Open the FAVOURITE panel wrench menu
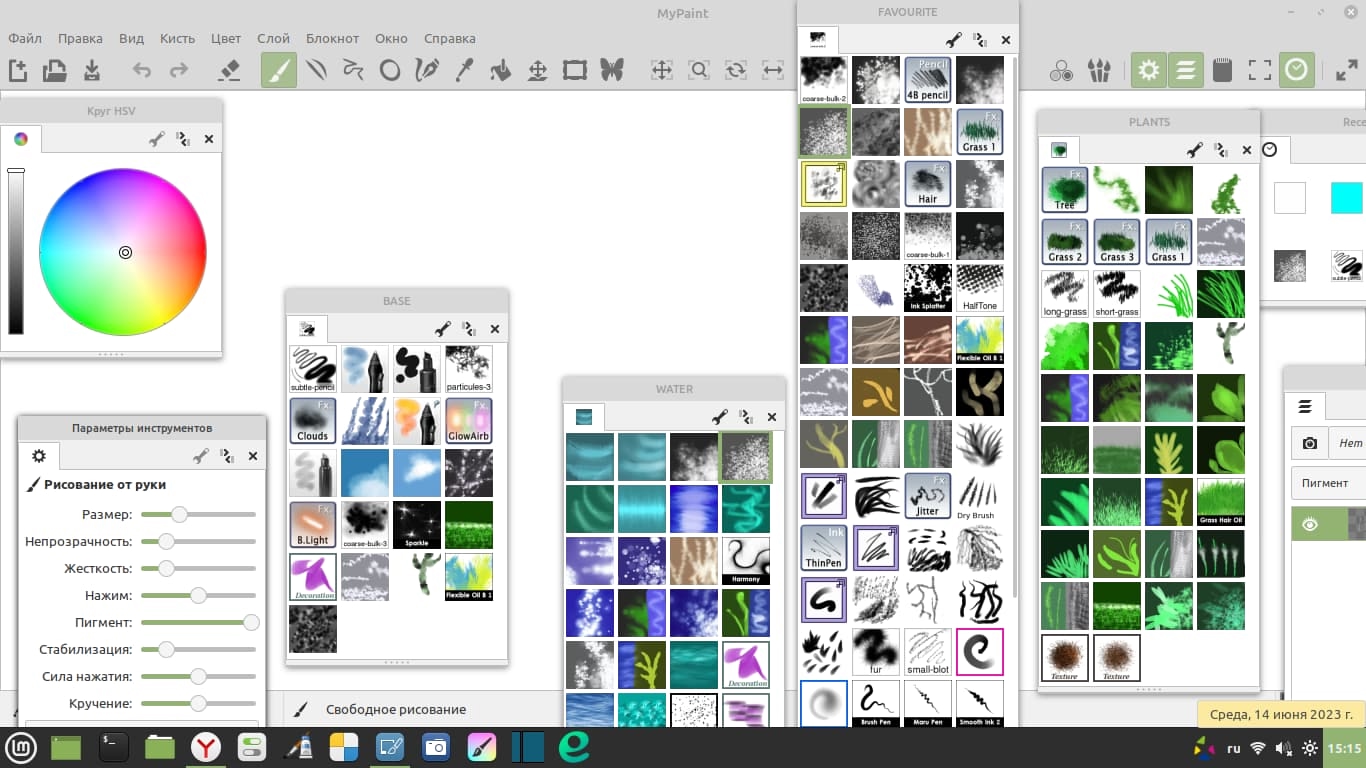 953,40
